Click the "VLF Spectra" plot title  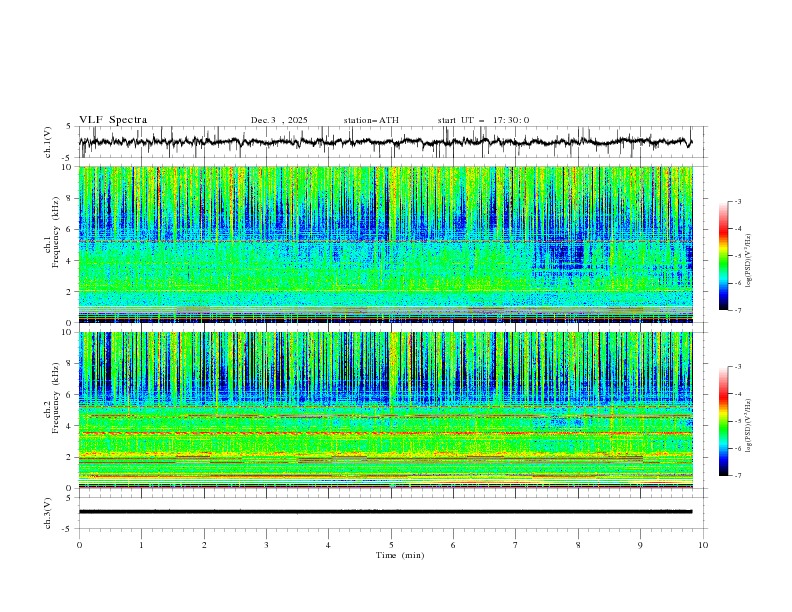pos(113,120)
